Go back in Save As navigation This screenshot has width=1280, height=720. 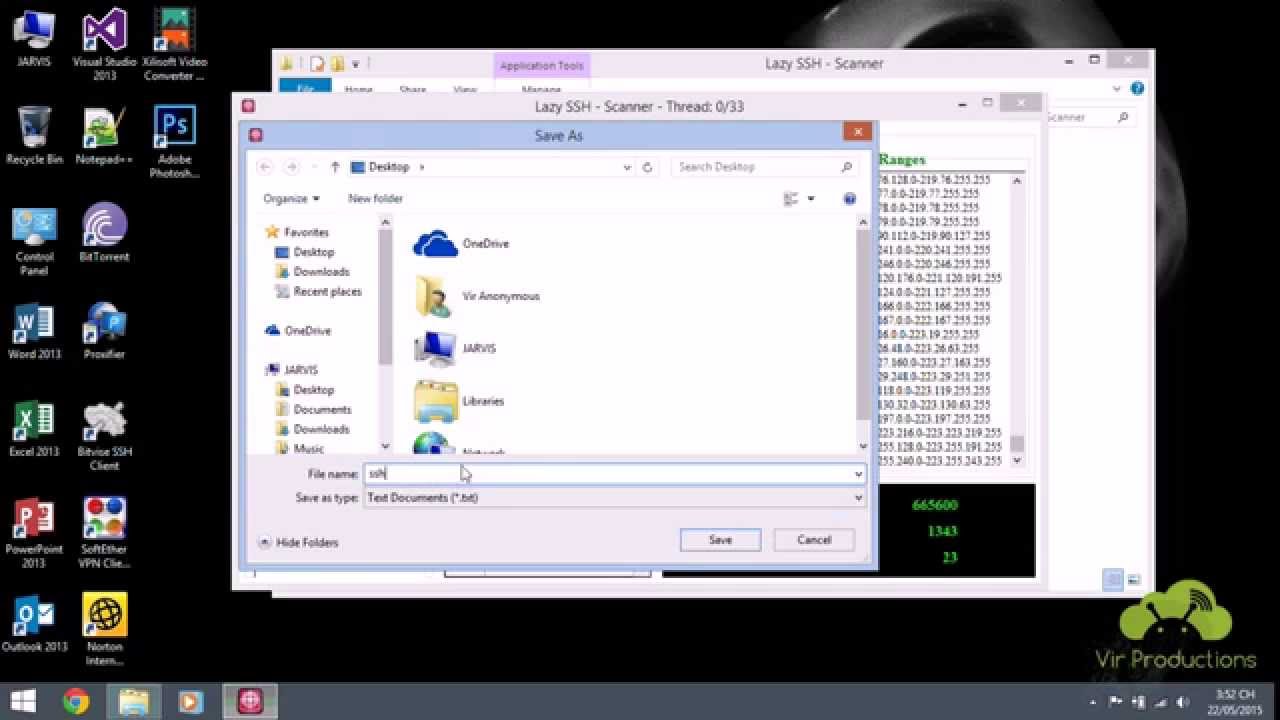pos(265,167)
